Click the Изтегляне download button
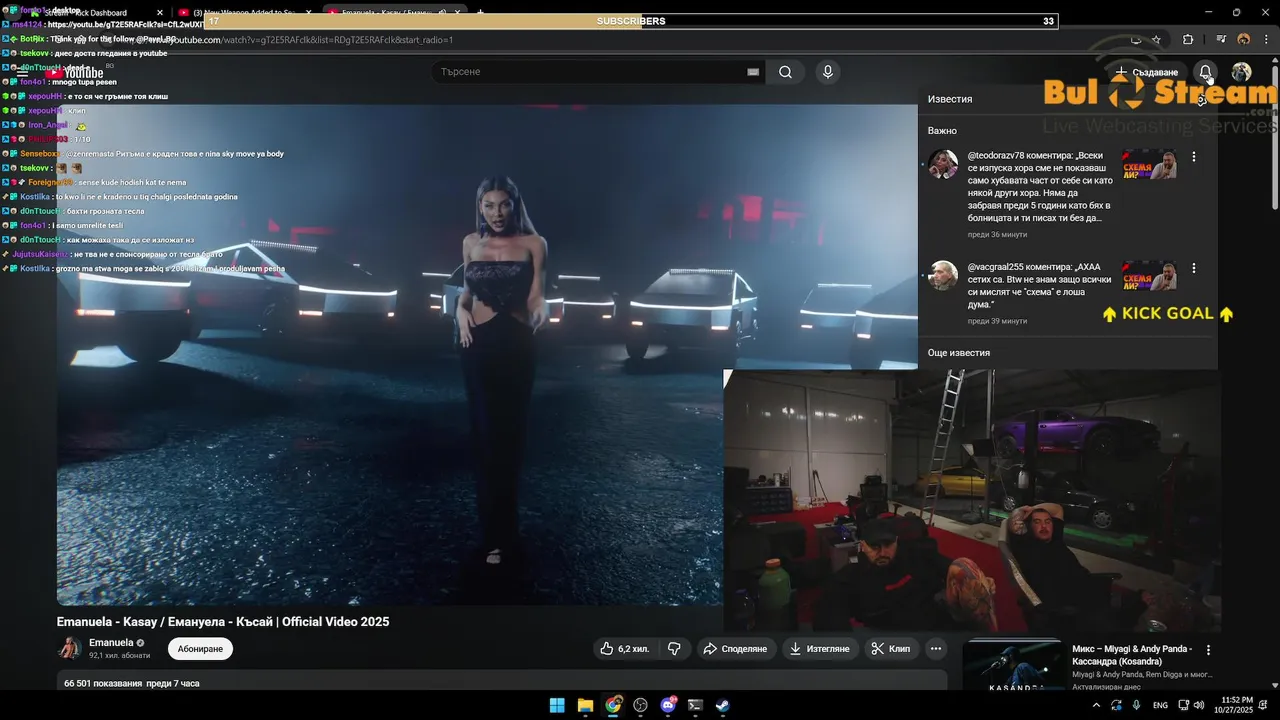The height and width of the screenshot is (720, 1280). coord(819,649)
